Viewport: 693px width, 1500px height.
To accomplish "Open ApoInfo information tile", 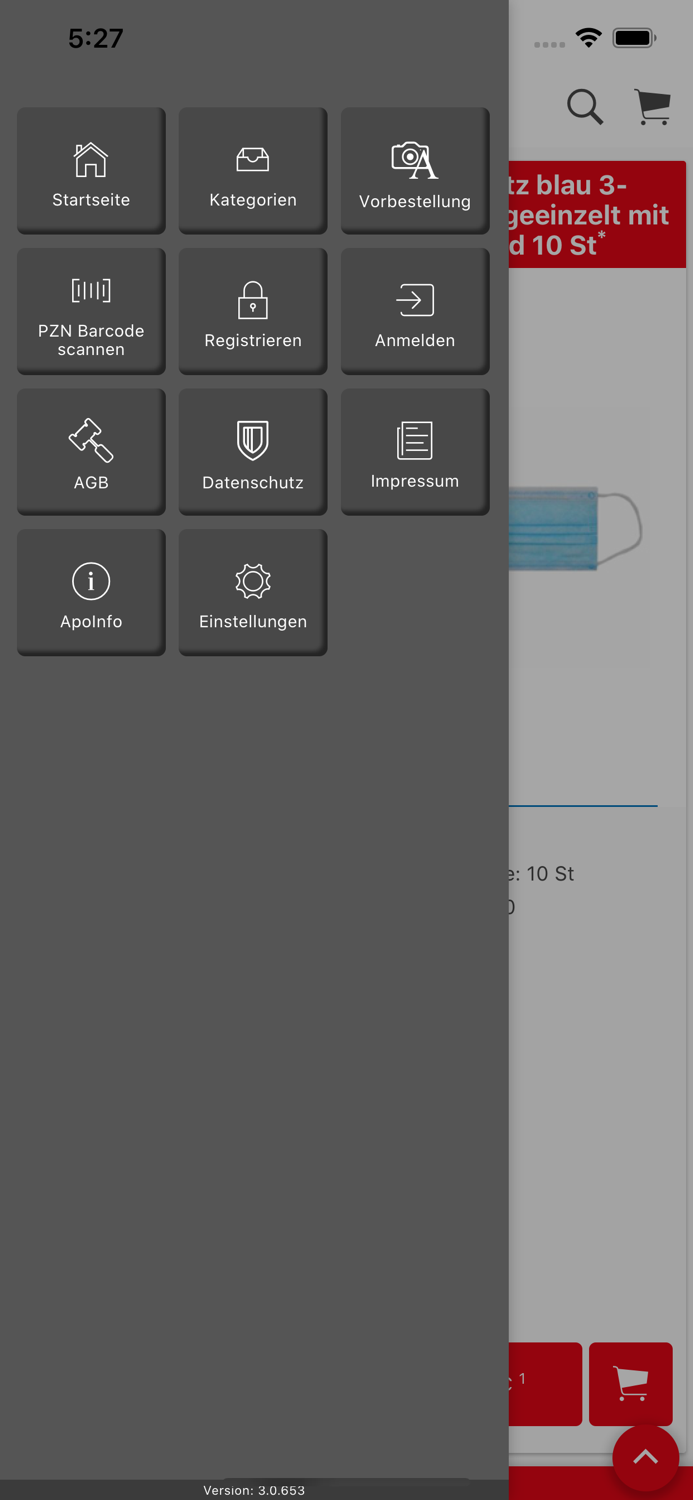I will point(91,593).
